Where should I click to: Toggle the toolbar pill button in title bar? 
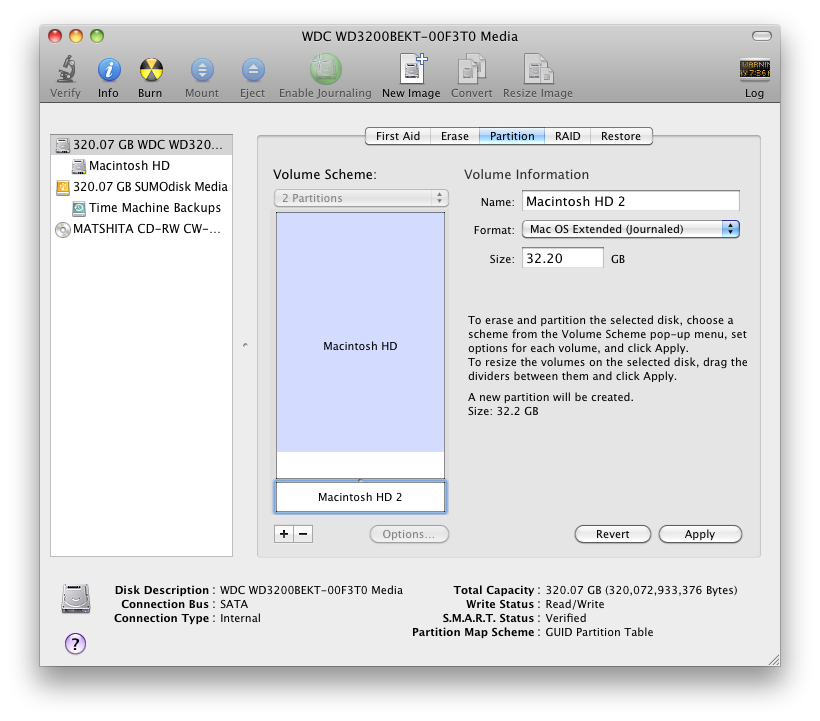(x=761, y=36)
